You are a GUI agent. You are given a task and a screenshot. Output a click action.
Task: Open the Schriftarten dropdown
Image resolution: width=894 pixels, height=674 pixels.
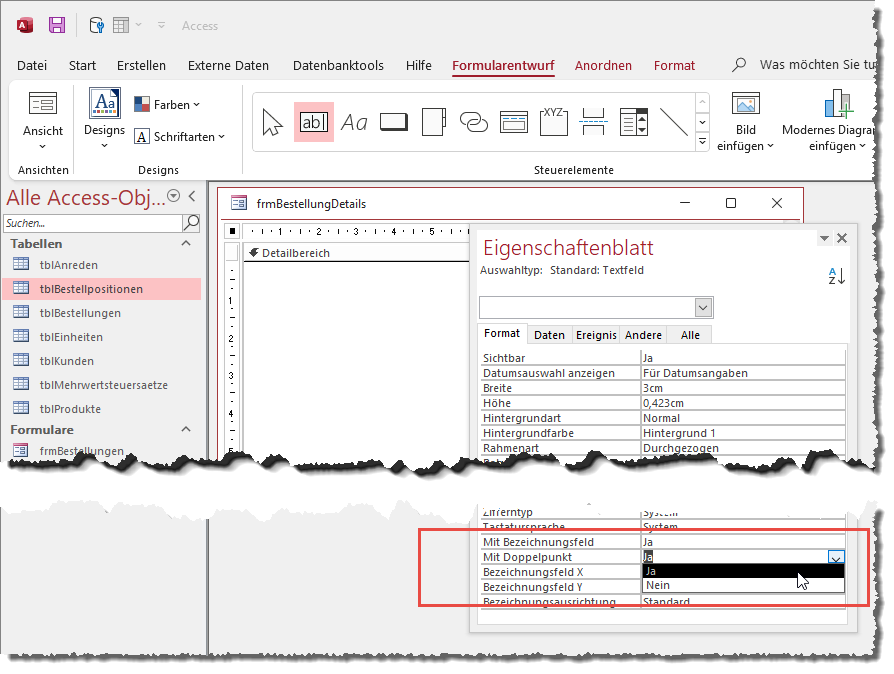coord(180,136)
